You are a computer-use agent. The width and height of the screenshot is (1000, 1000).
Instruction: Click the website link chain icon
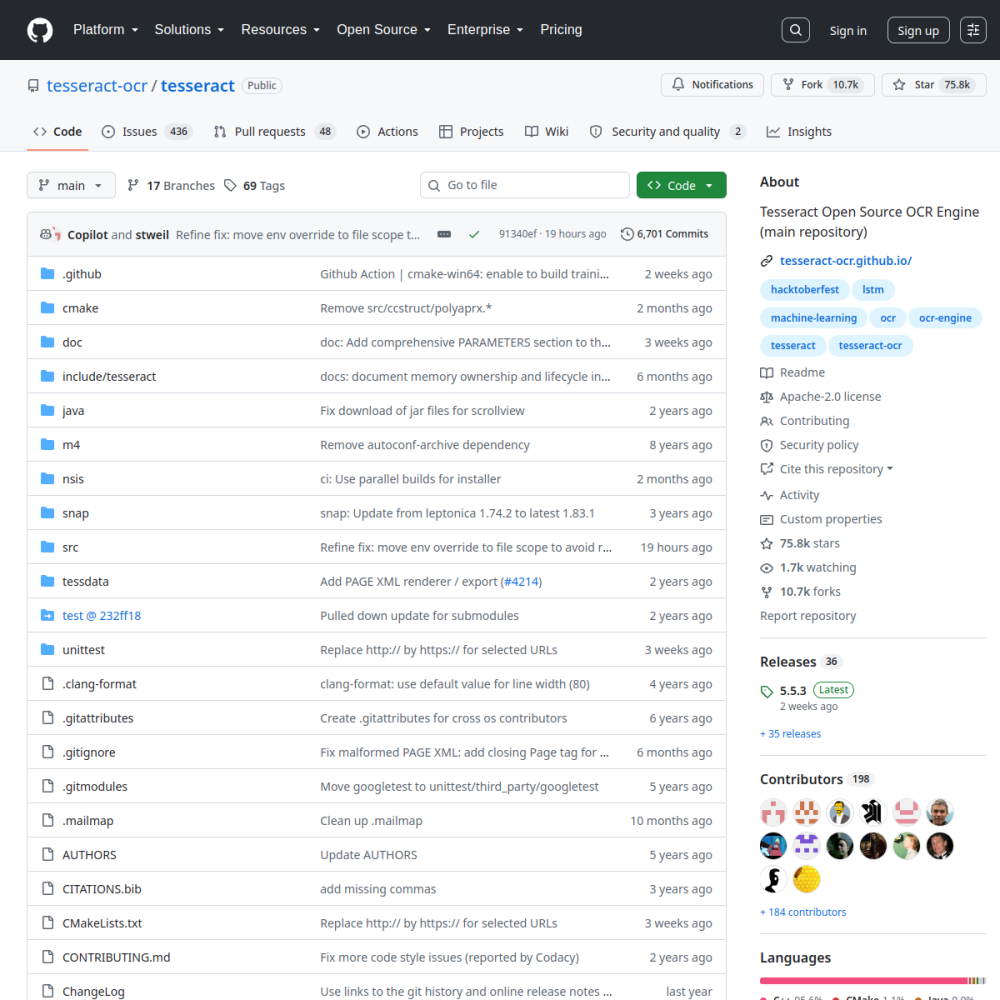click(767, 261)
